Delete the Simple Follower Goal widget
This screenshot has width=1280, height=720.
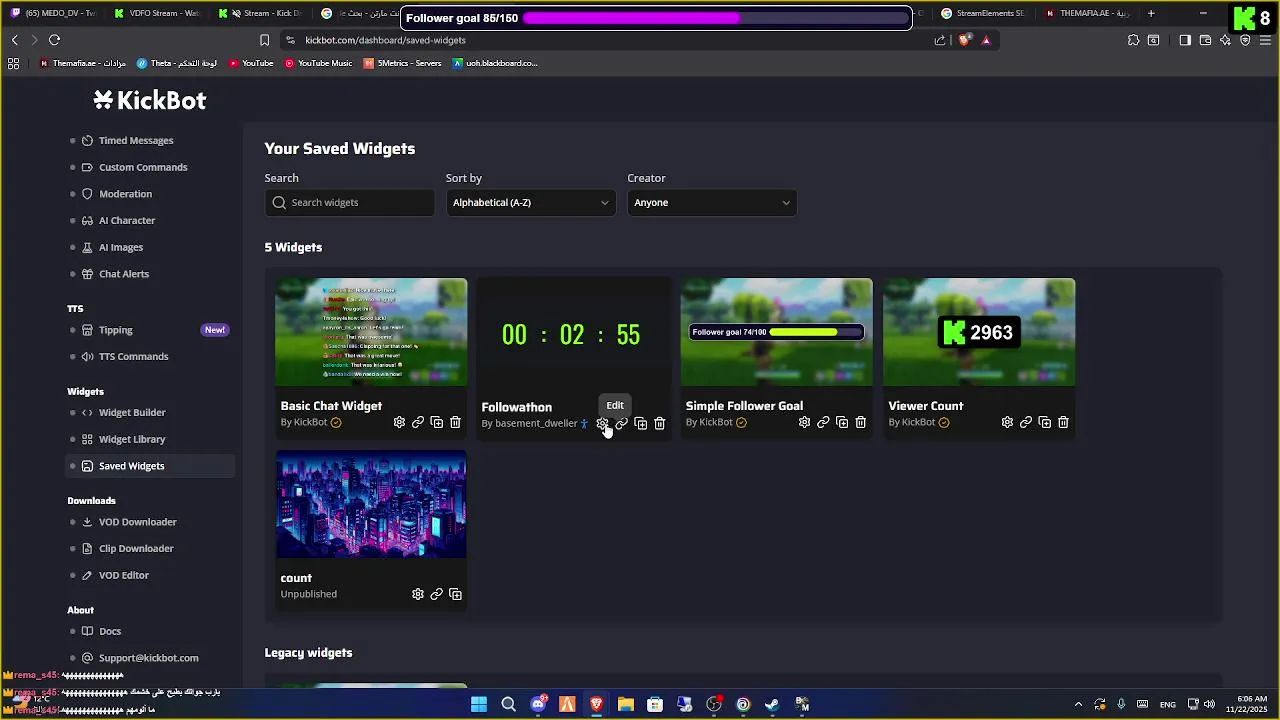click(860, 422)
